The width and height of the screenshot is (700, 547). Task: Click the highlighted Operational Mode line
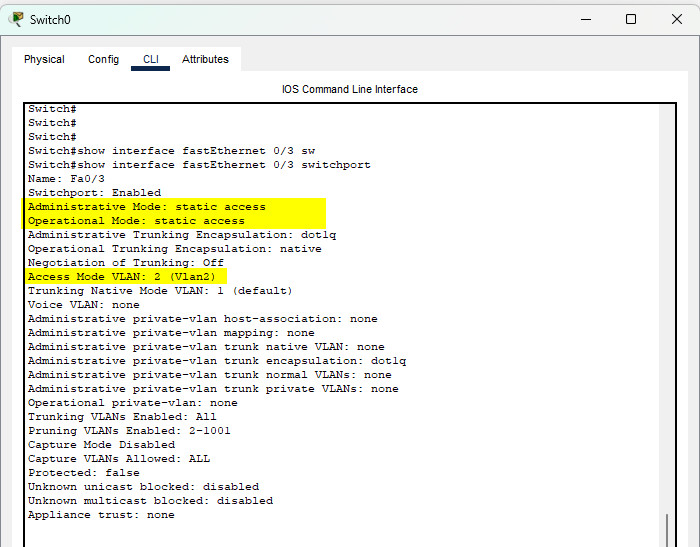click(136, 221)
